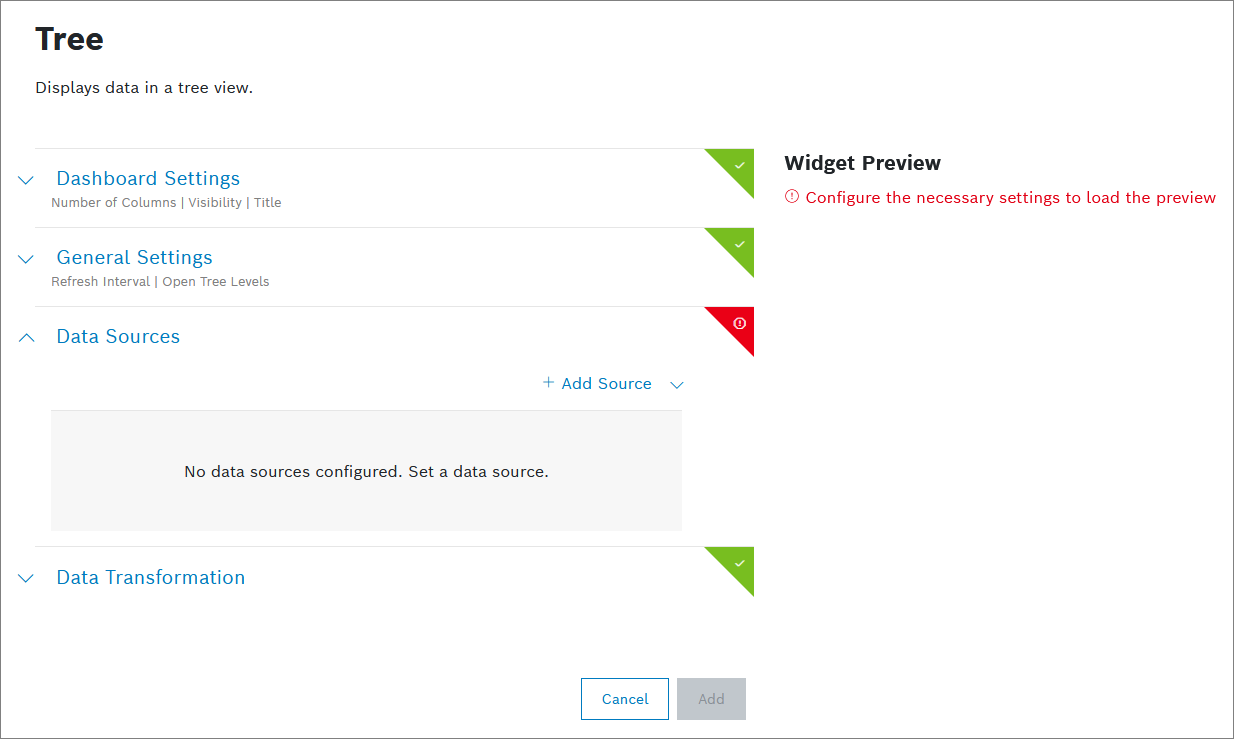Open the Data Transformation section title
The height and width of the screenshot is (739, 1234).
tap(150, 577)
